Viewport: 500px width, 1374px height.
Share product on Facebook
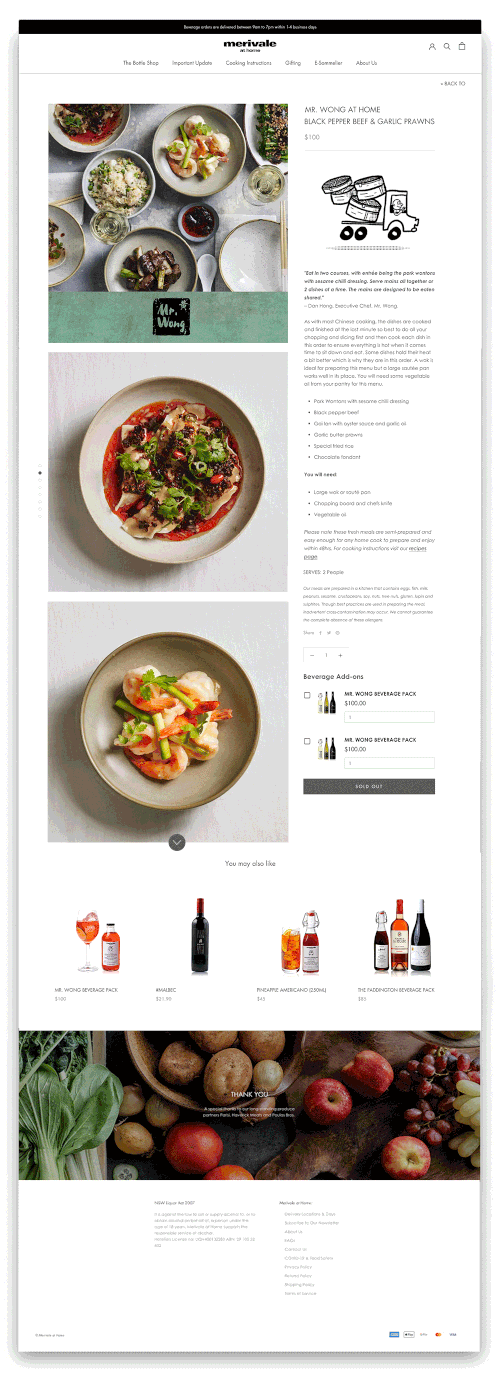click(x=321, y=633)
